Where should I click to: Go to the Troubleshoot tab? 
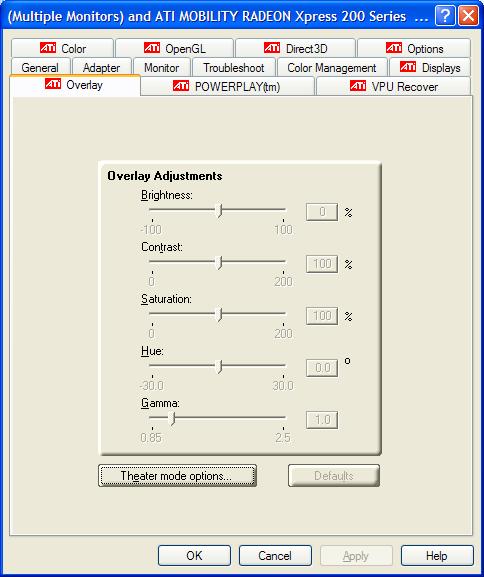click(234, 67)
